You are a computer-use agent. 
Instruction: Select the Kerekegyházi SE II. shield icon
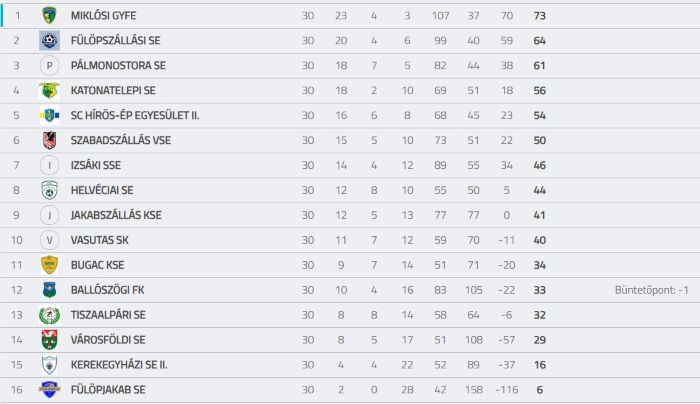click(49, 365)
